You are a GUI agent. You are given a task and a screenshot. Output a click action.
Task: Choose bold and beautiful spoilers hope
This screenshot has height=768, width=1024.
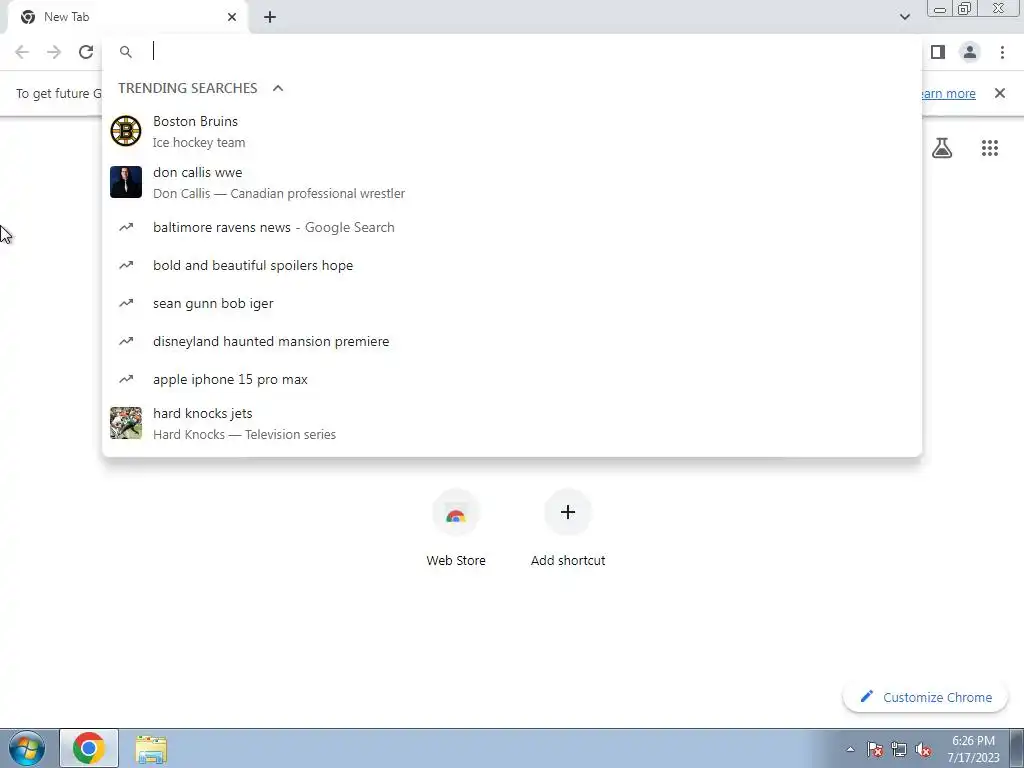click(512, 265)
